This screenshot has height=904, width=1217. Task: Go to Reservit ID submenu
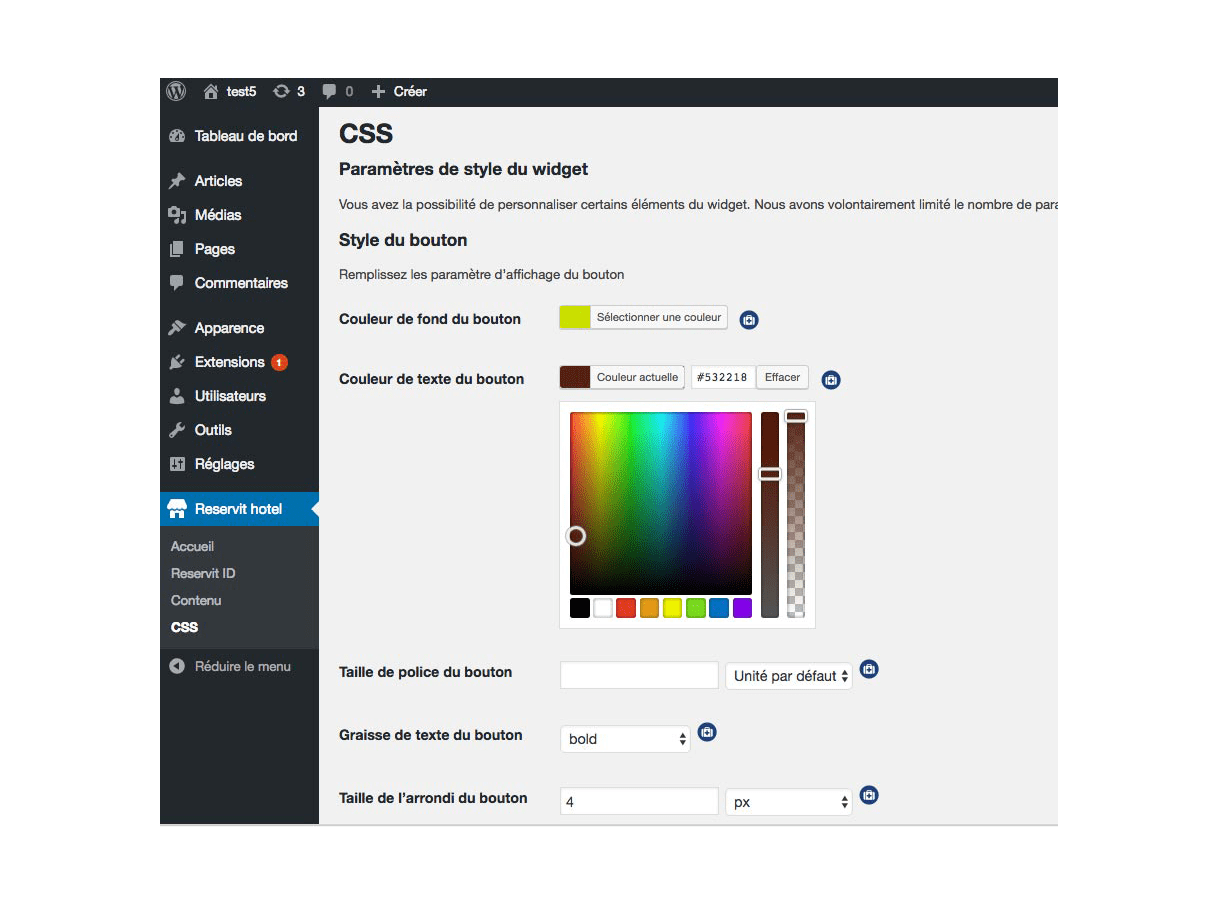pos(203,573)
